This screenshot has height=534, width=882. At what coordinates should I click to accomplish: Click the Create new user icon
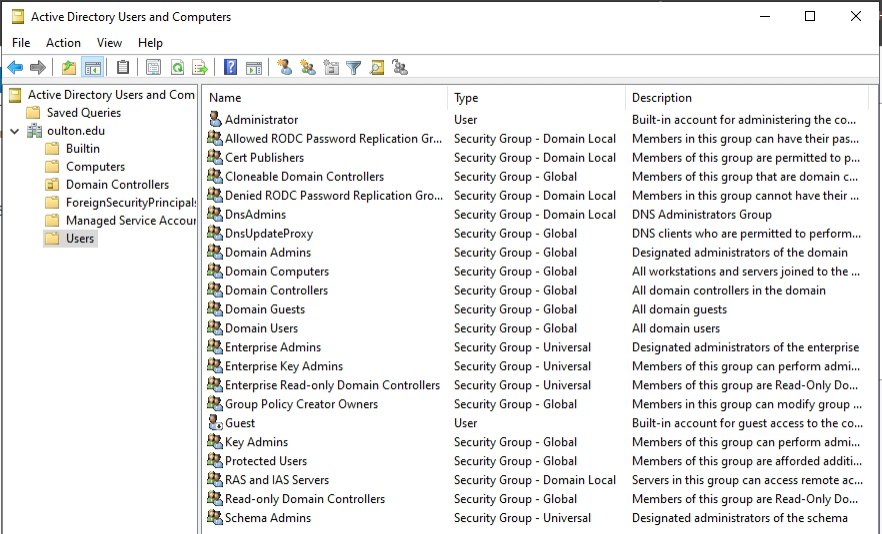(x=284, y=68)
